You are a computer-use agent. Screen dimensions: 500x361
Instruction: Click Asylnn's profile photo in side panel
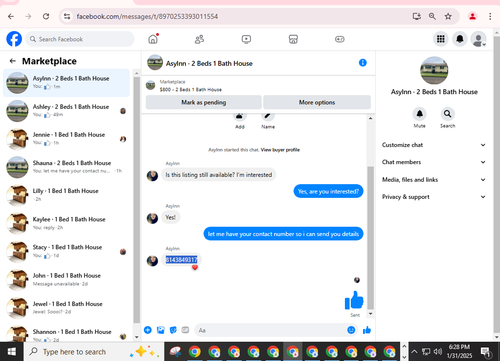(x=434, y=70)
